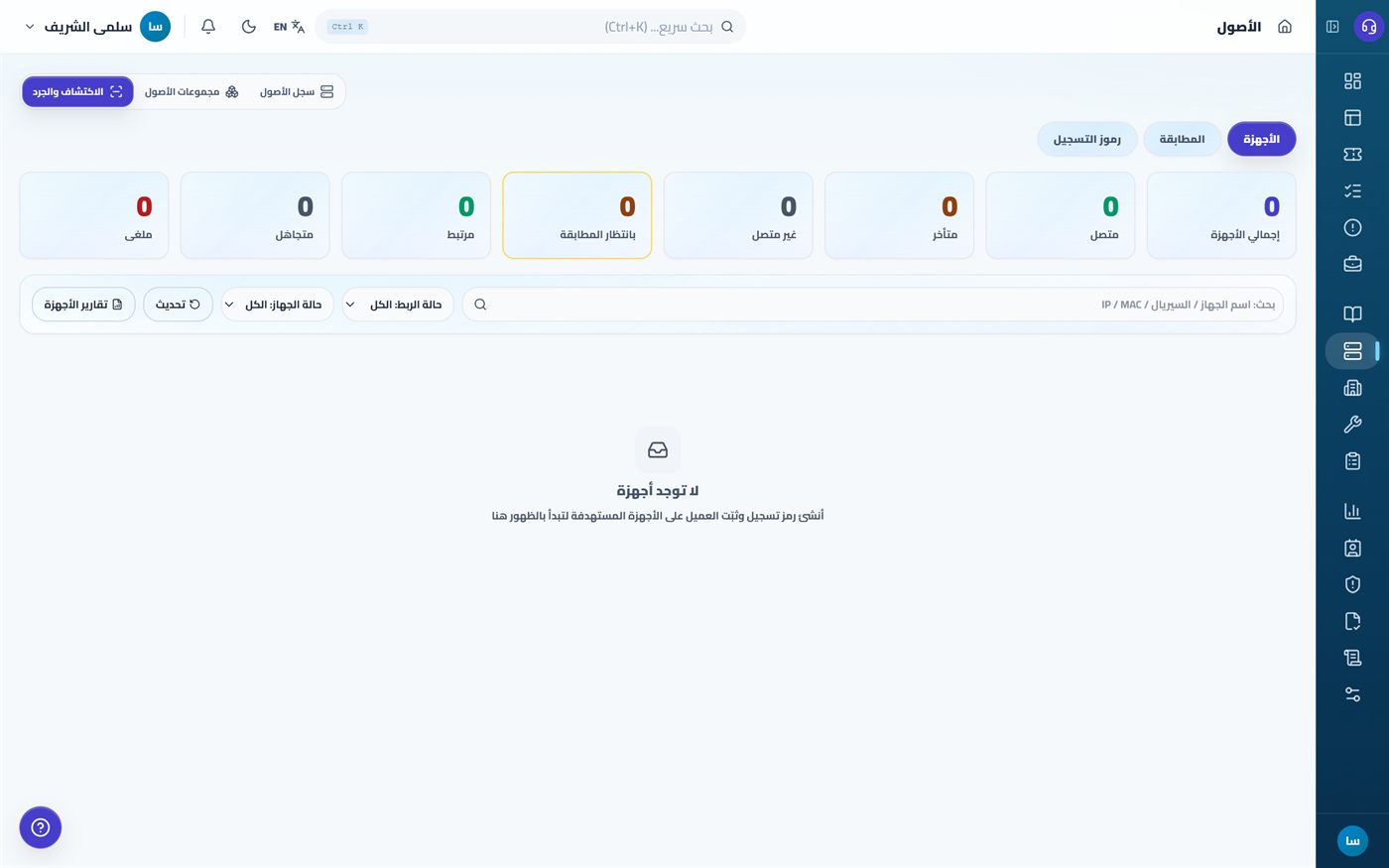Focus the device name/serial search field
Viewport: 1389px width, 868px height.
(x=873, y=305)
